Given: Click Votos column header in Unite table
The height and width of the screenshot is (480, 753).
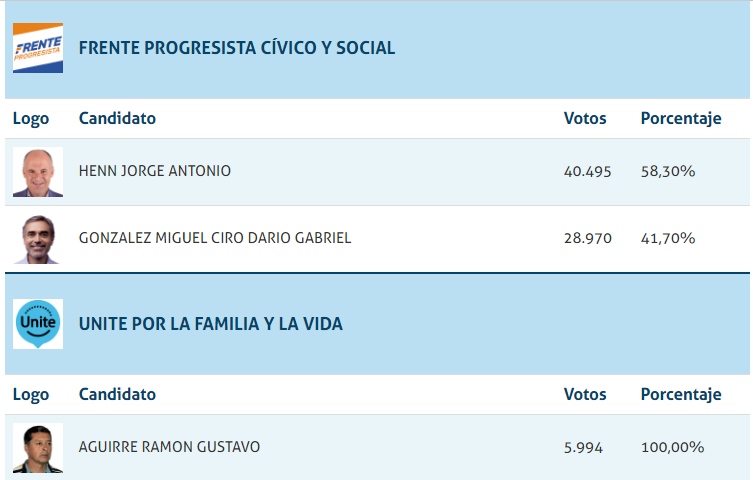Looking at the screenshot, I should 585,394.
